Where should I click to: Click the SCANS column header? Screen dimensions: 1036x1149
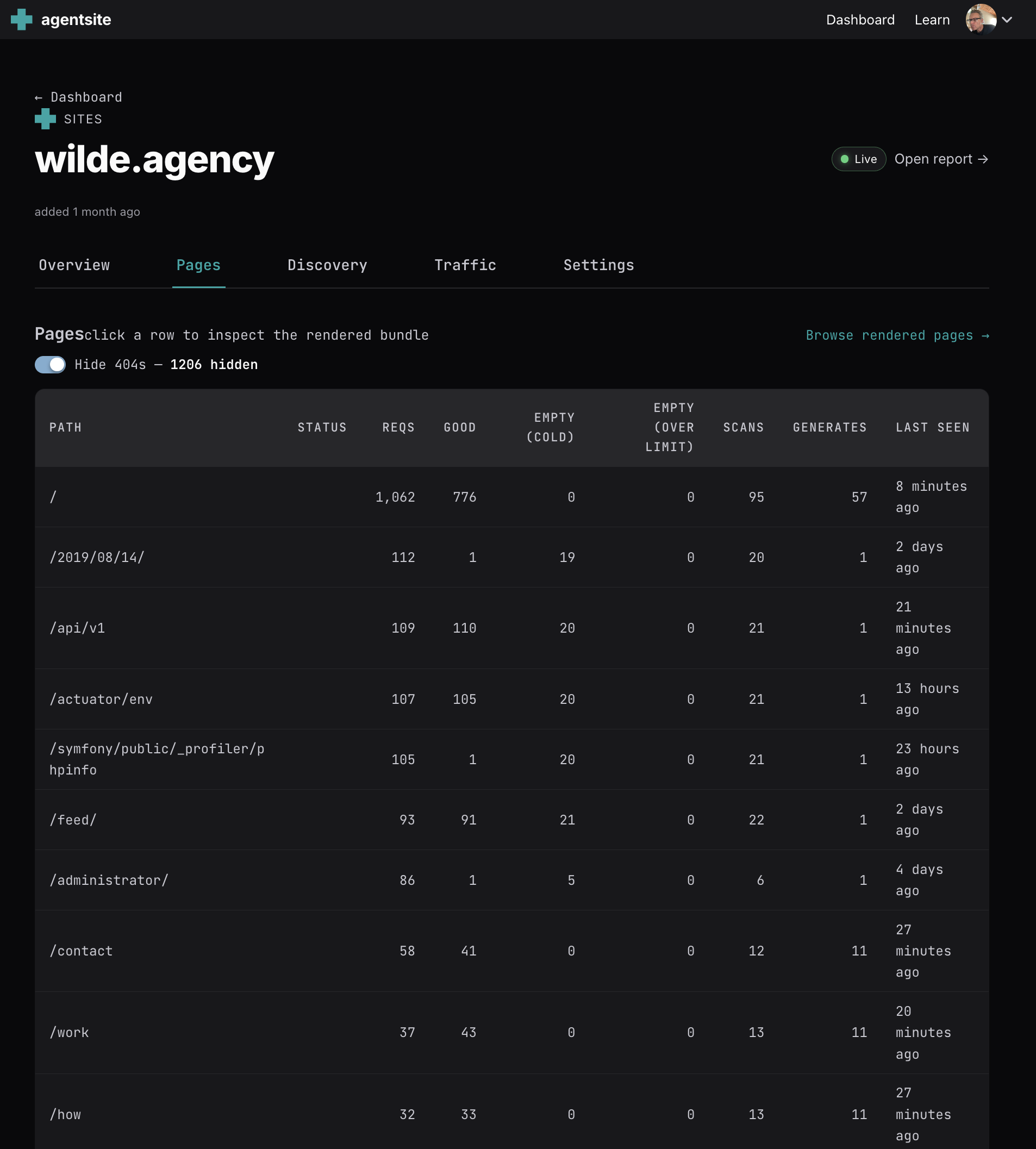744,427
